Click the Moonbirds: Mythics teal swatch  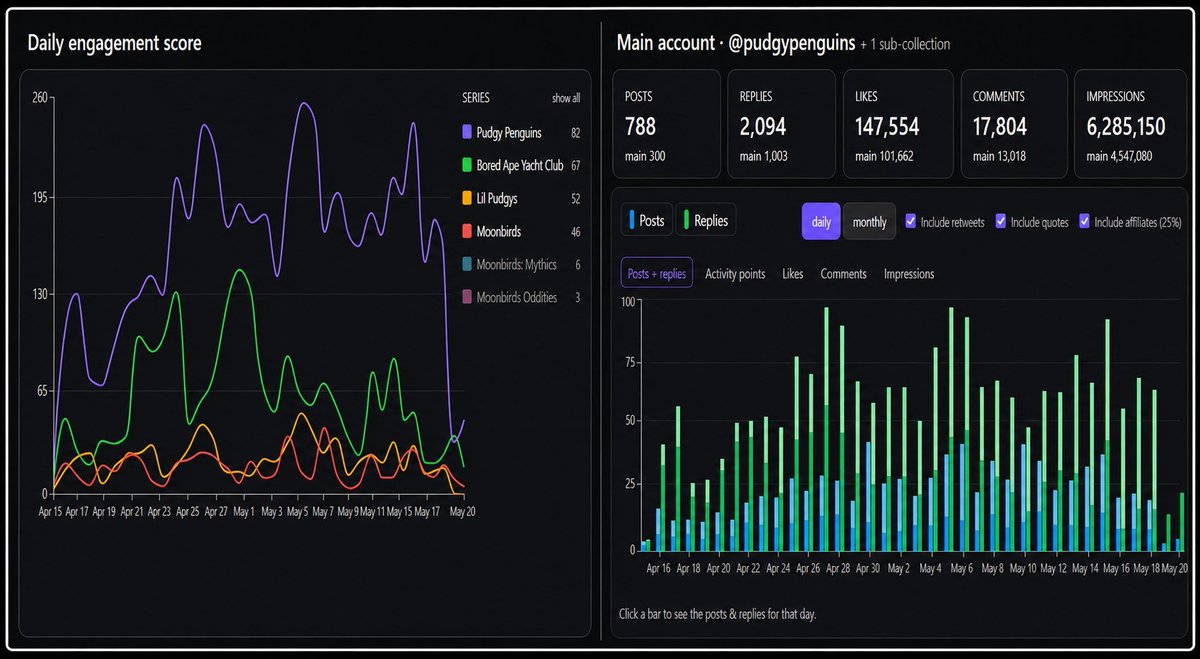[x=467, y=264]
